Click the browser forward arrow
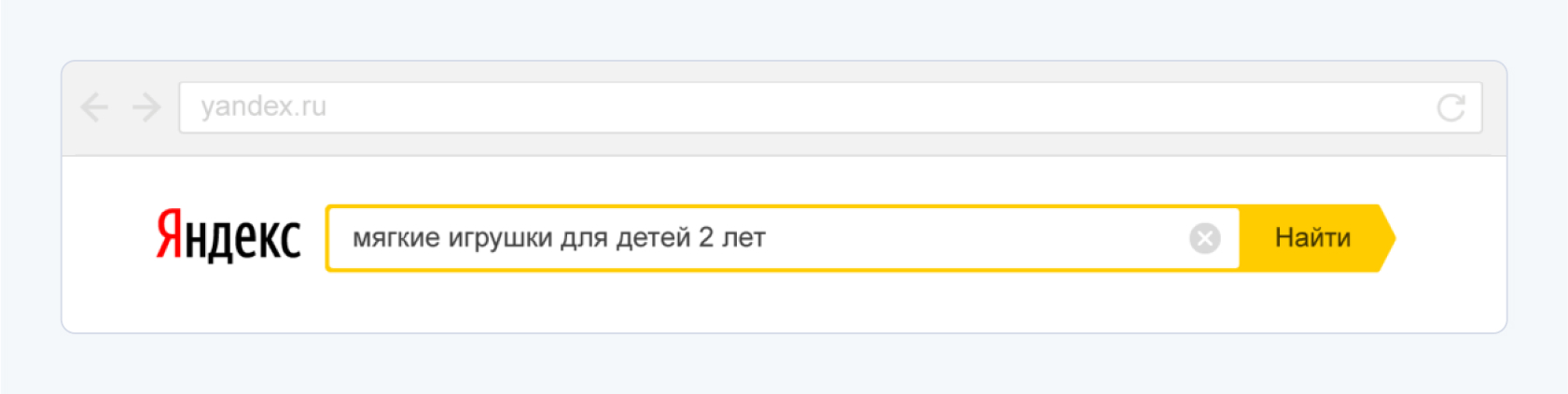This screenshot has height=394, width=1568. pyautogui.click(x=146, y=107)
